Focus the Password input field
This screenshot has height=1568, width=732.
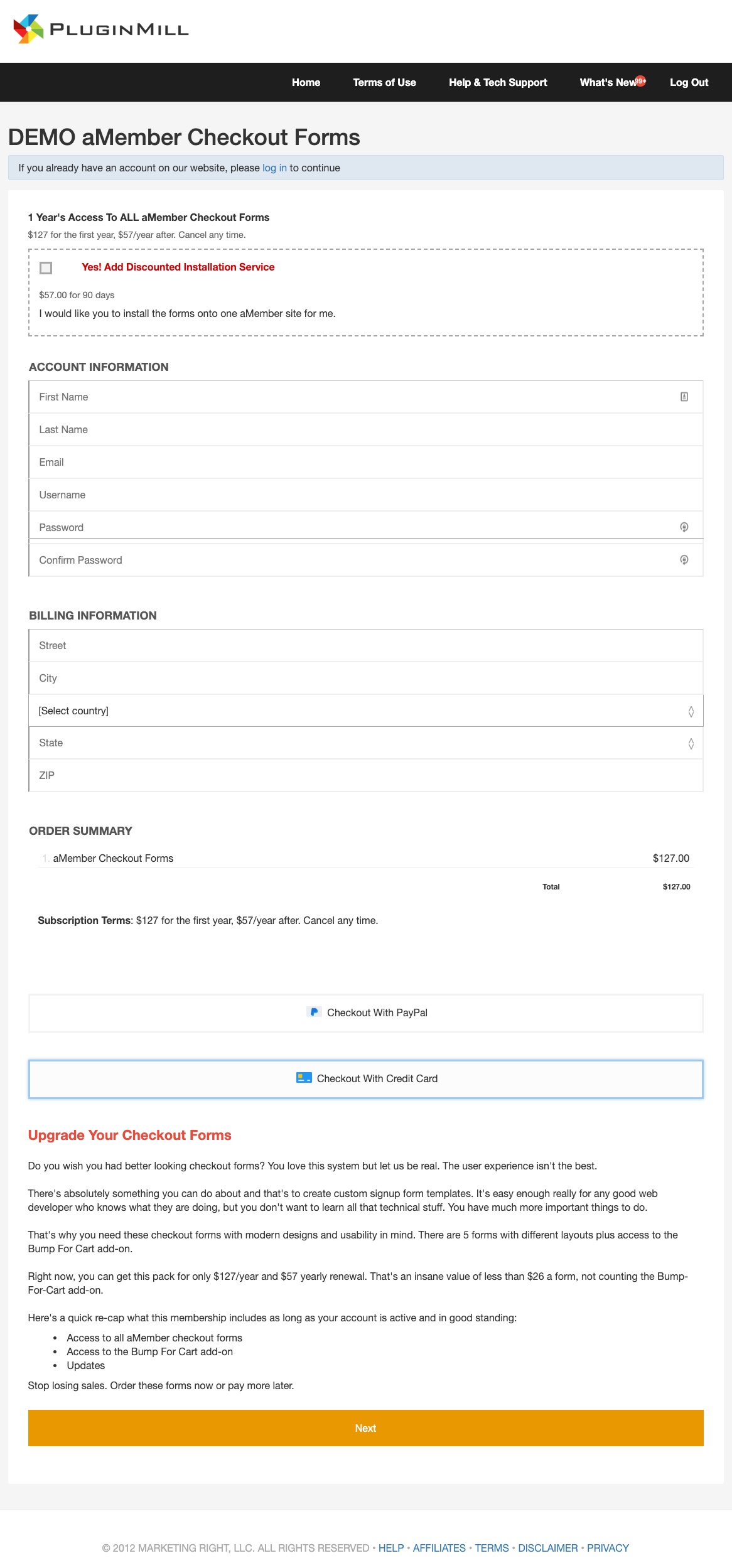366,526
